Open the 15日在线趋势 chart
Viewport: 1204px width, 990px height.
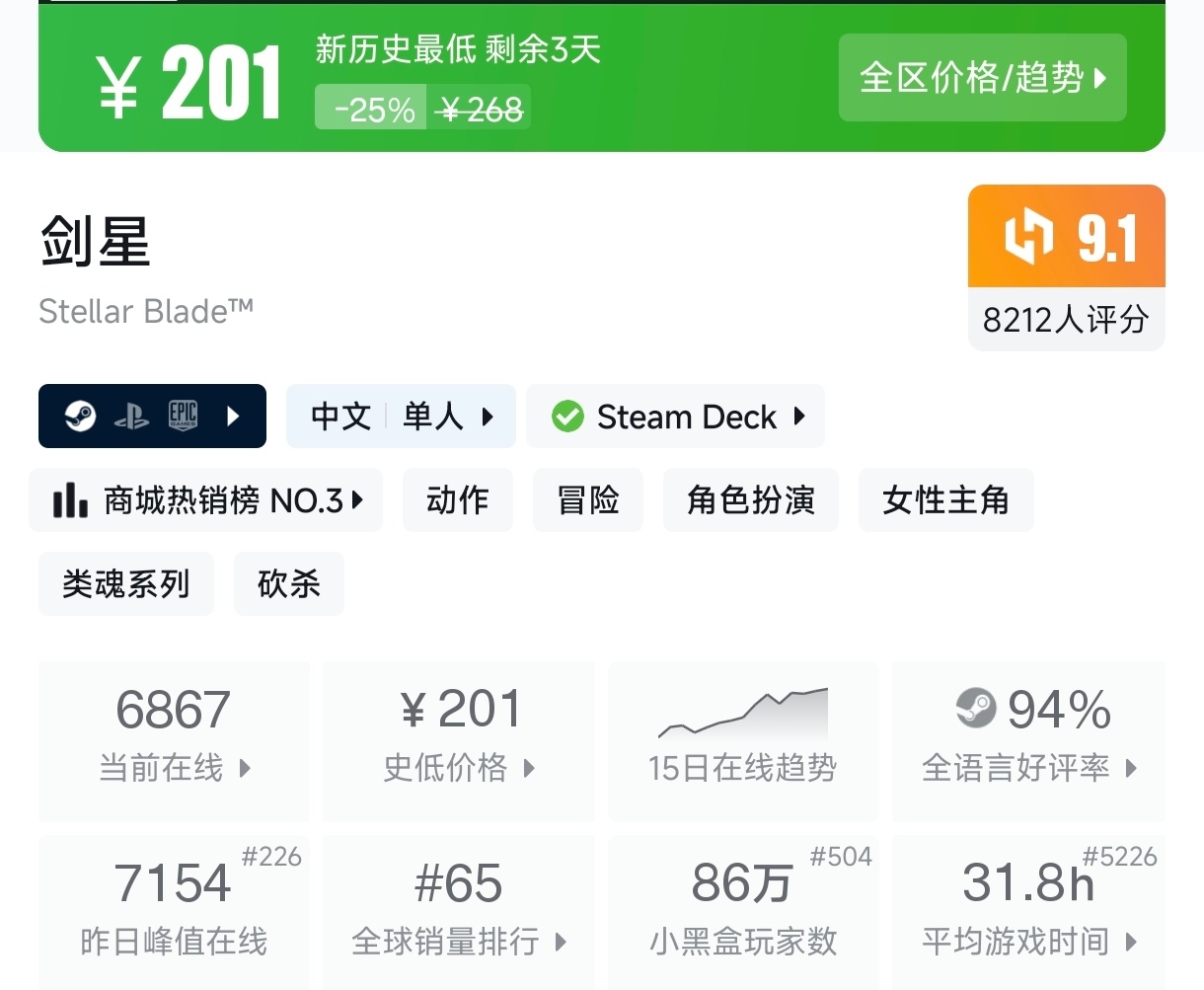click(x=742, y=741)
